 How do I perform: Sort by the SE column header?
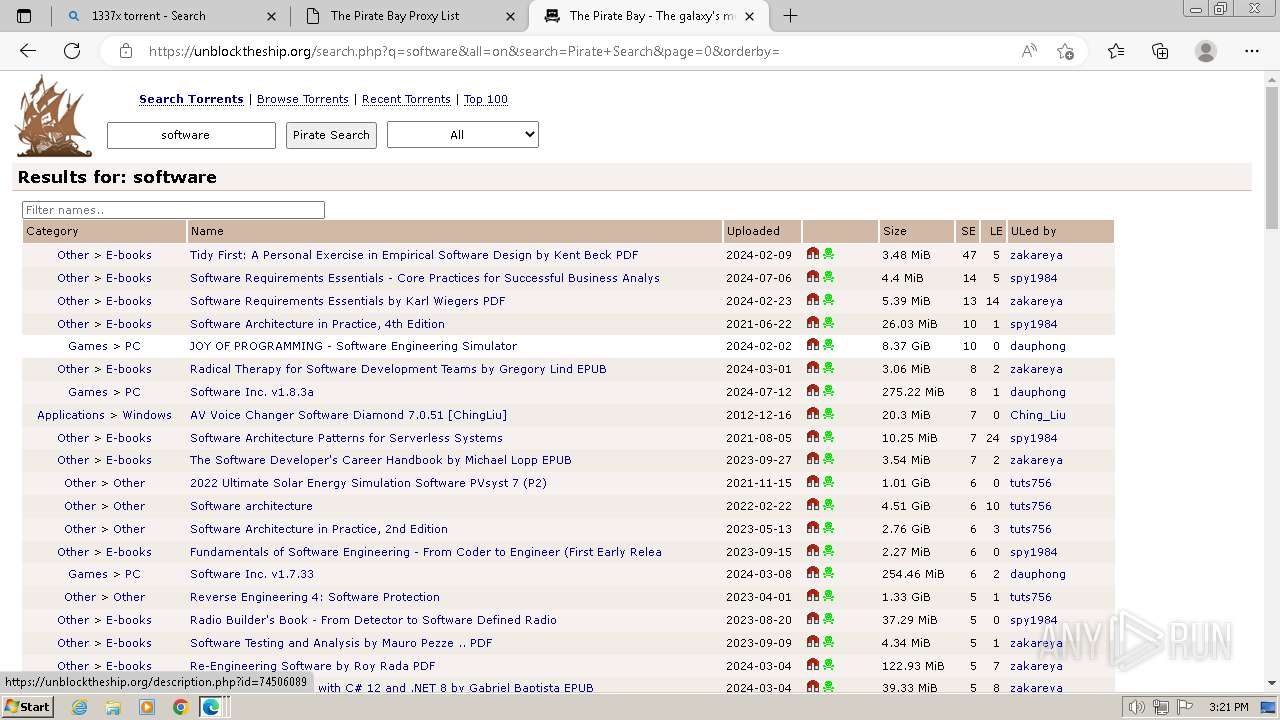pyautogui.click(x=968, y=231)
